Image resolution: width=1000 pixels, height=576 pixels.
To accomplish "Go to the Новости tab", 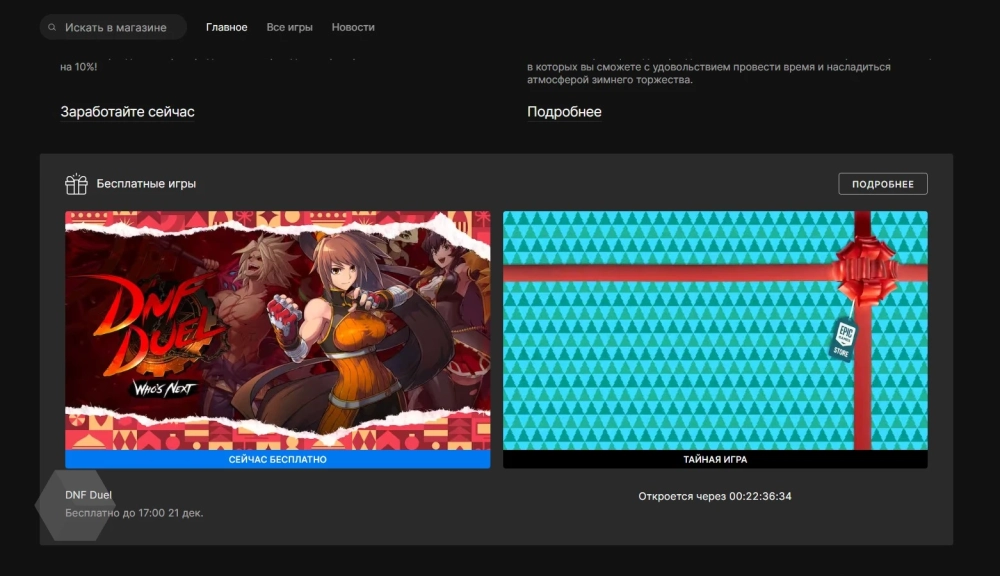I will click(x=353, y=27).
